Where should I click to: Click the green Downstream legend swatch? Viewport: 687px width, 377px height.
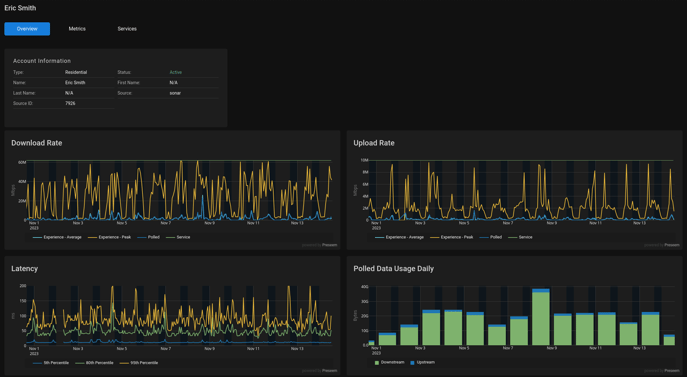click(377, 363)
